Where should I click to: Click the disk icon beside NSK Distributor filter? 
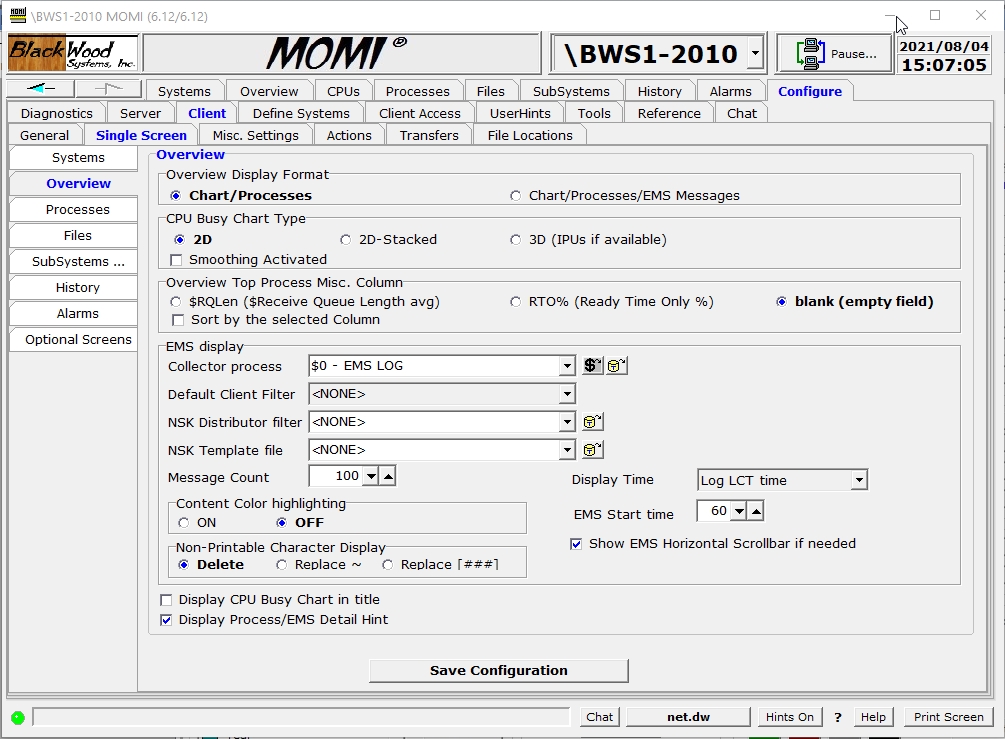(x=593, y=422)
